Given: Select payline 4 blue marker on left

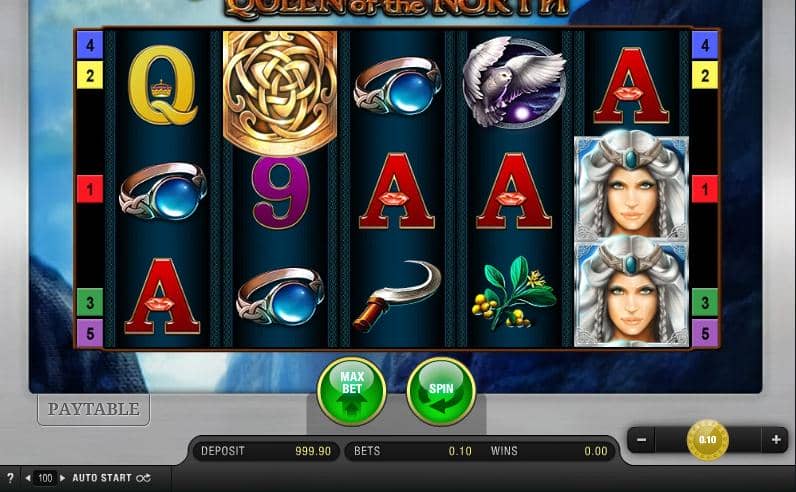Looking at the screenshot, I should (x=90, y=45).
